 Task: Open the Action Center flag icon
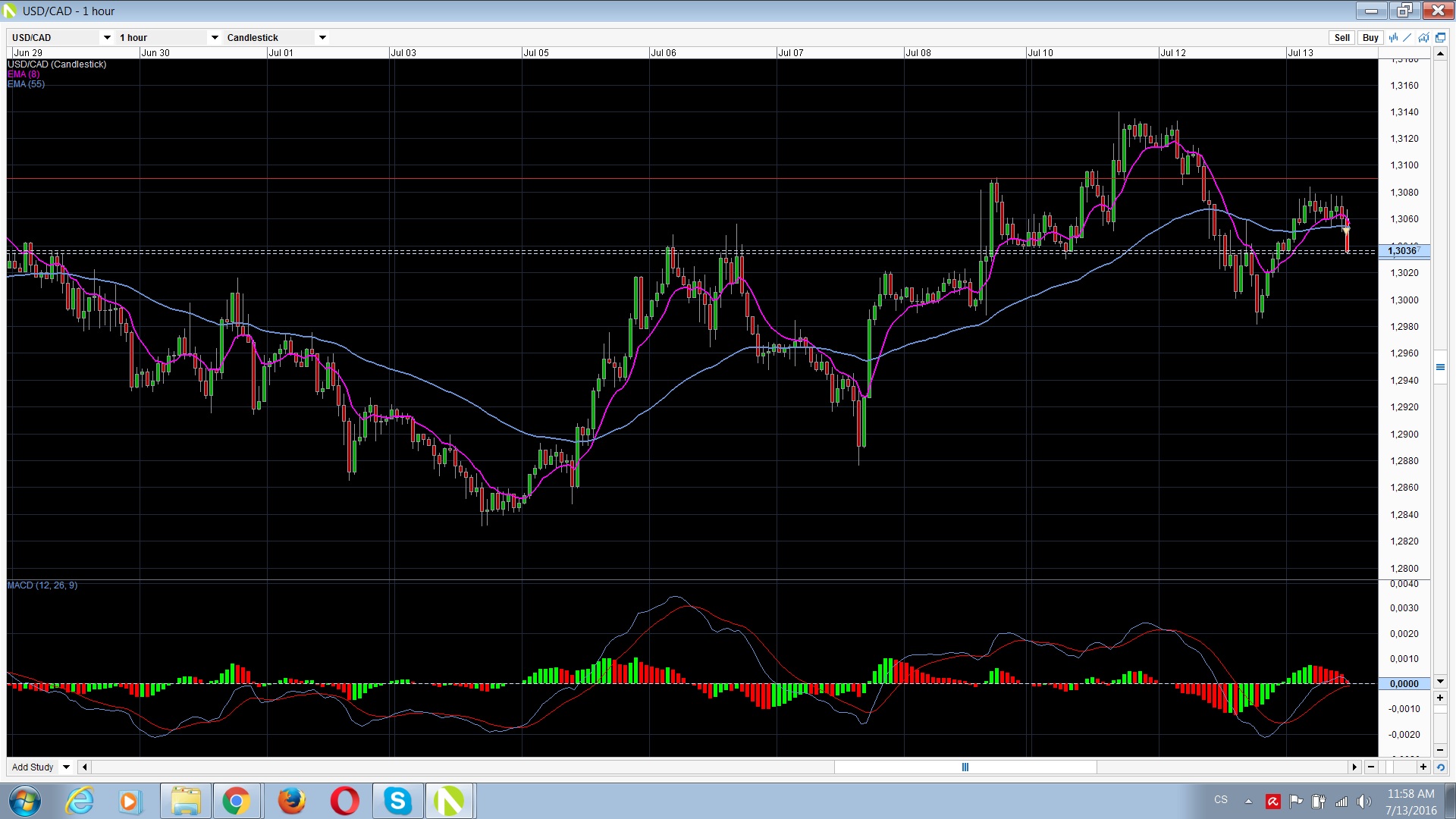click(x=1296, y=801)
